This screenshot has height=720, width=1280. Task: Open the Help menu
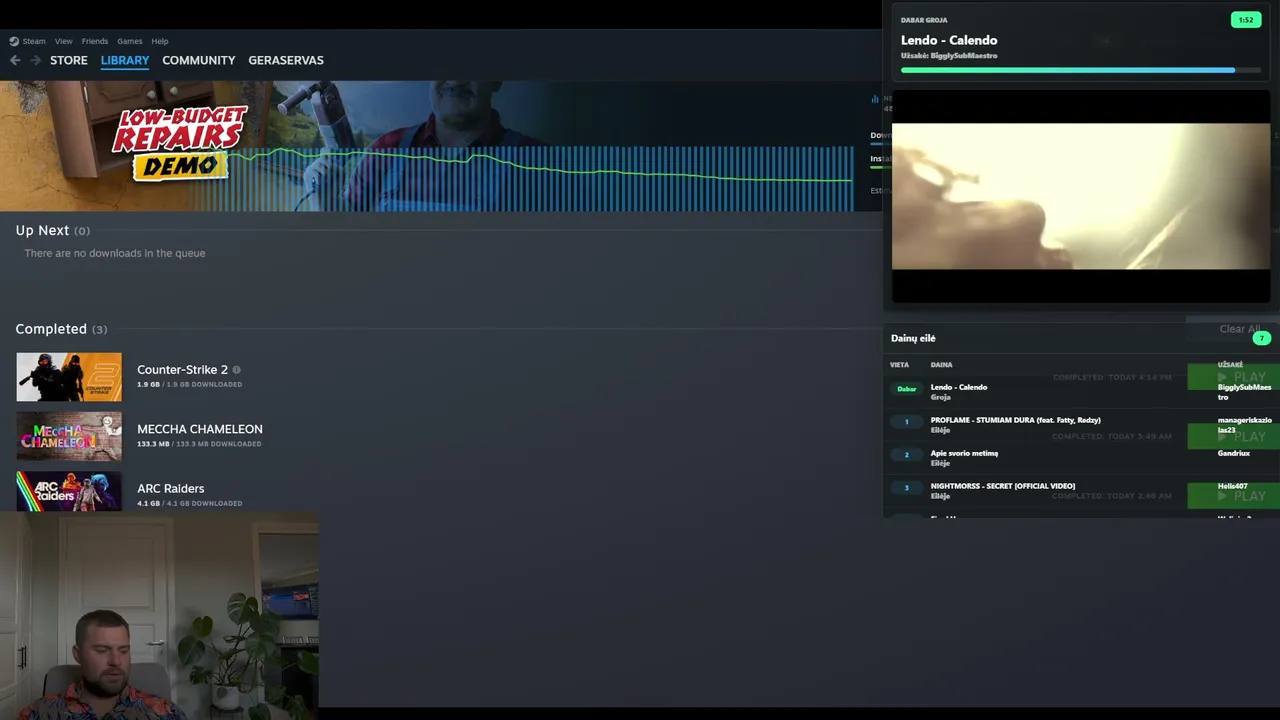pyautogui.click(x=160, y=41)
